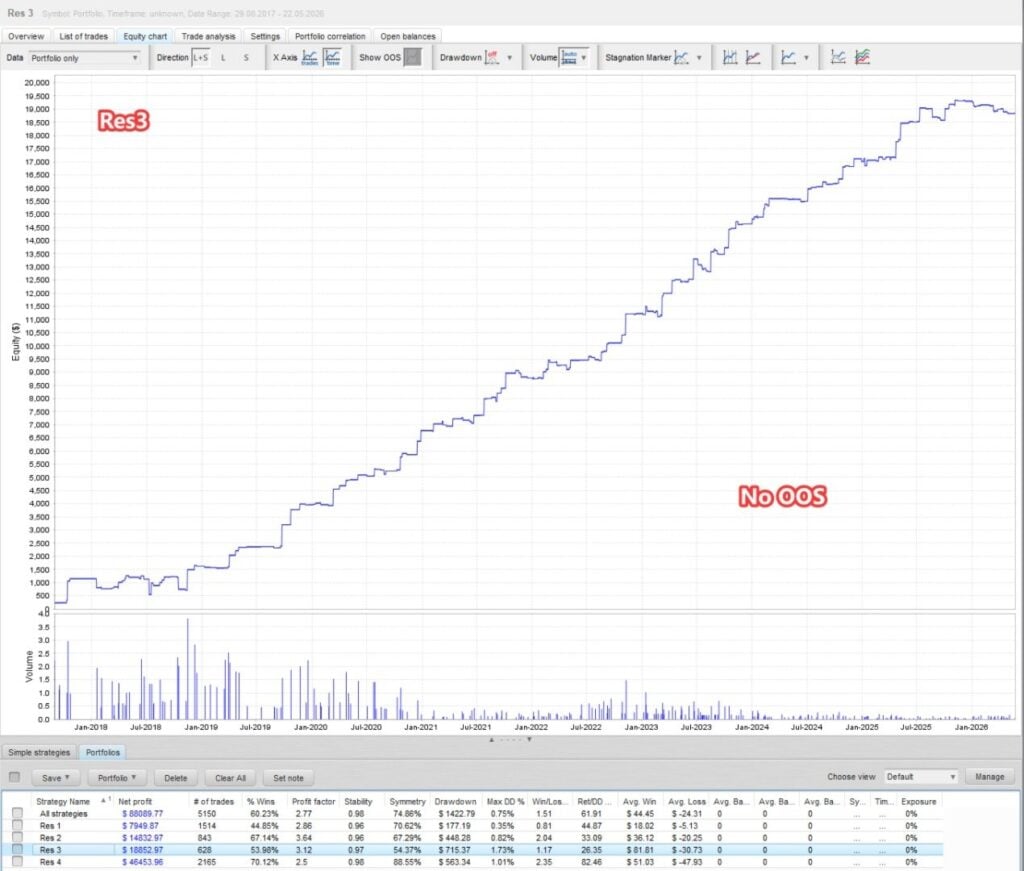The height and width of the screenshot is (871, 1024).
Task: Set X Axis to trades mode
Action: [x=310, y=57]
